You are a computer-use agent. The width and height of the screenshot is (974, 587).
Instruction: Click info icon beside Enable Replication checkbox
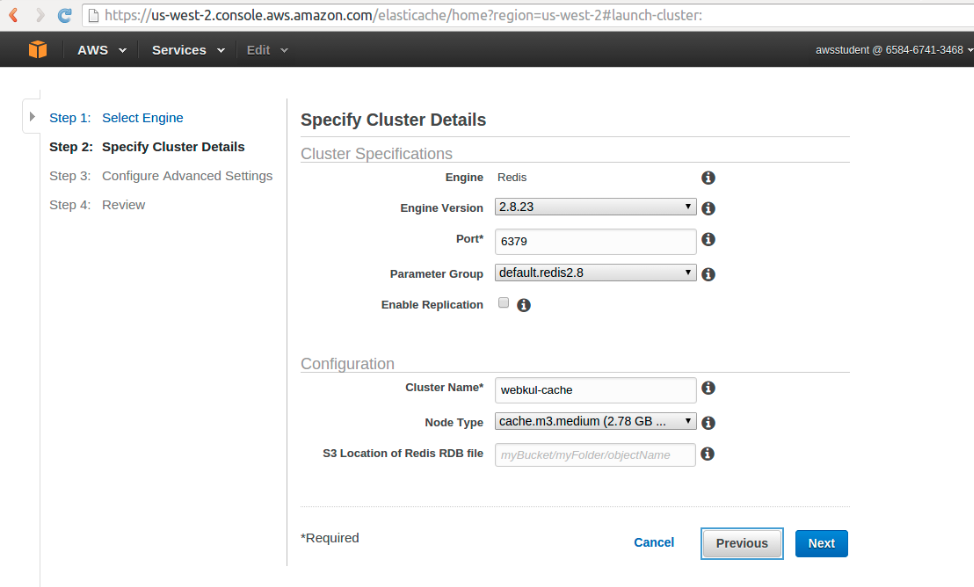pyautogui.click(x=524, y=305)
